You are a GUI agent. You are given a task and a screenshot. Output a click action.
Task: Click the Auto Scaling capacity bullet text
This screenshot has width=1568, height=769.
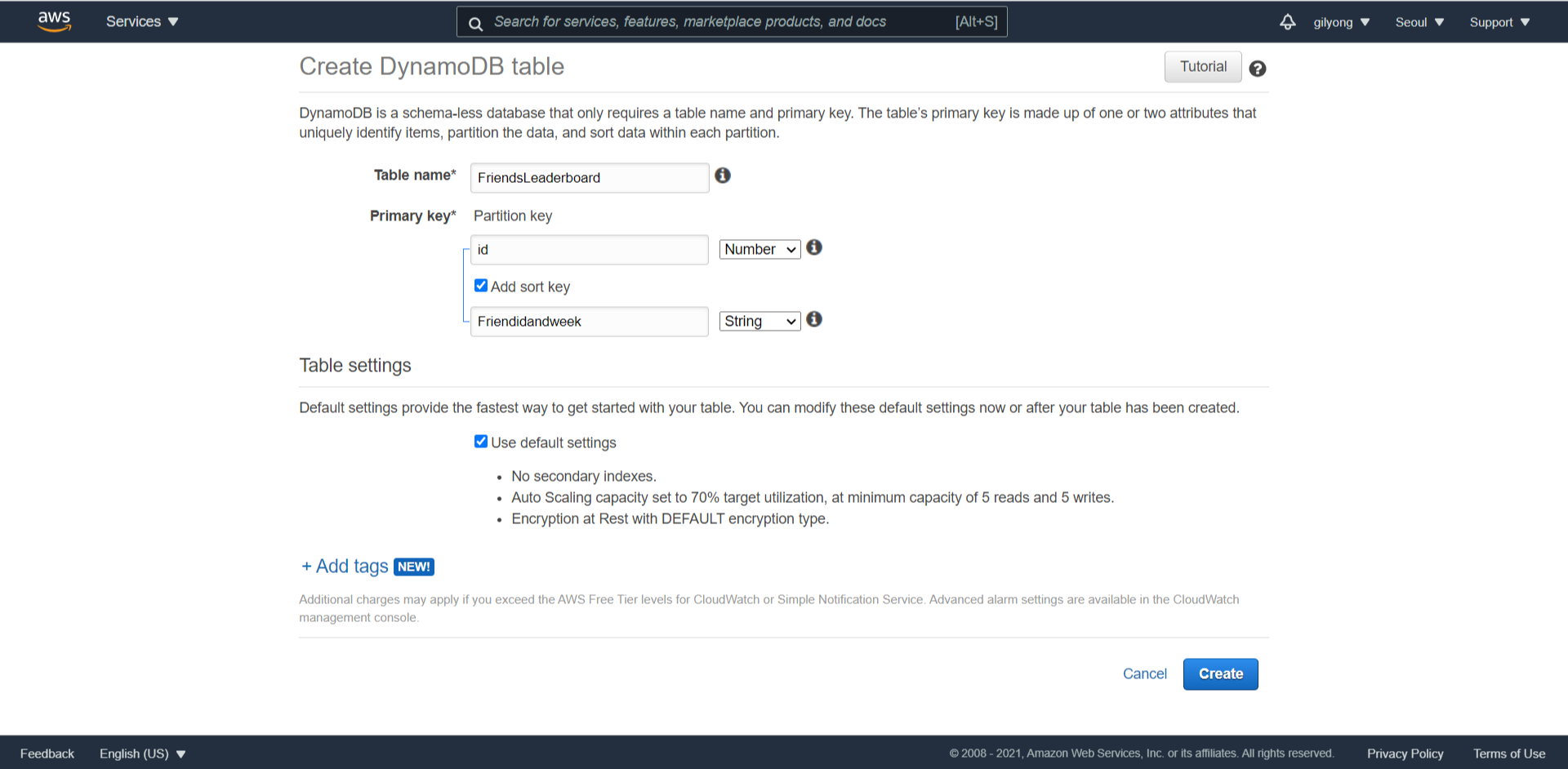pos(813,497)
